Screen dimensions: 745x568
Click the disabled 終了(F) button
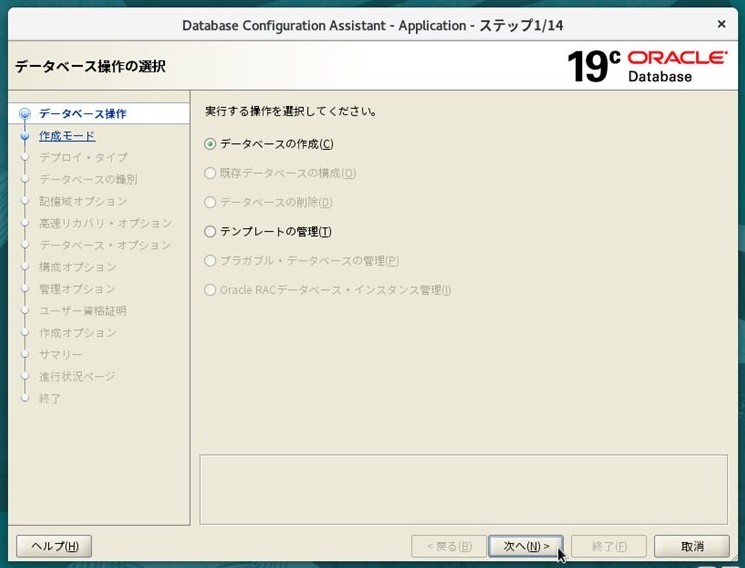609,546
